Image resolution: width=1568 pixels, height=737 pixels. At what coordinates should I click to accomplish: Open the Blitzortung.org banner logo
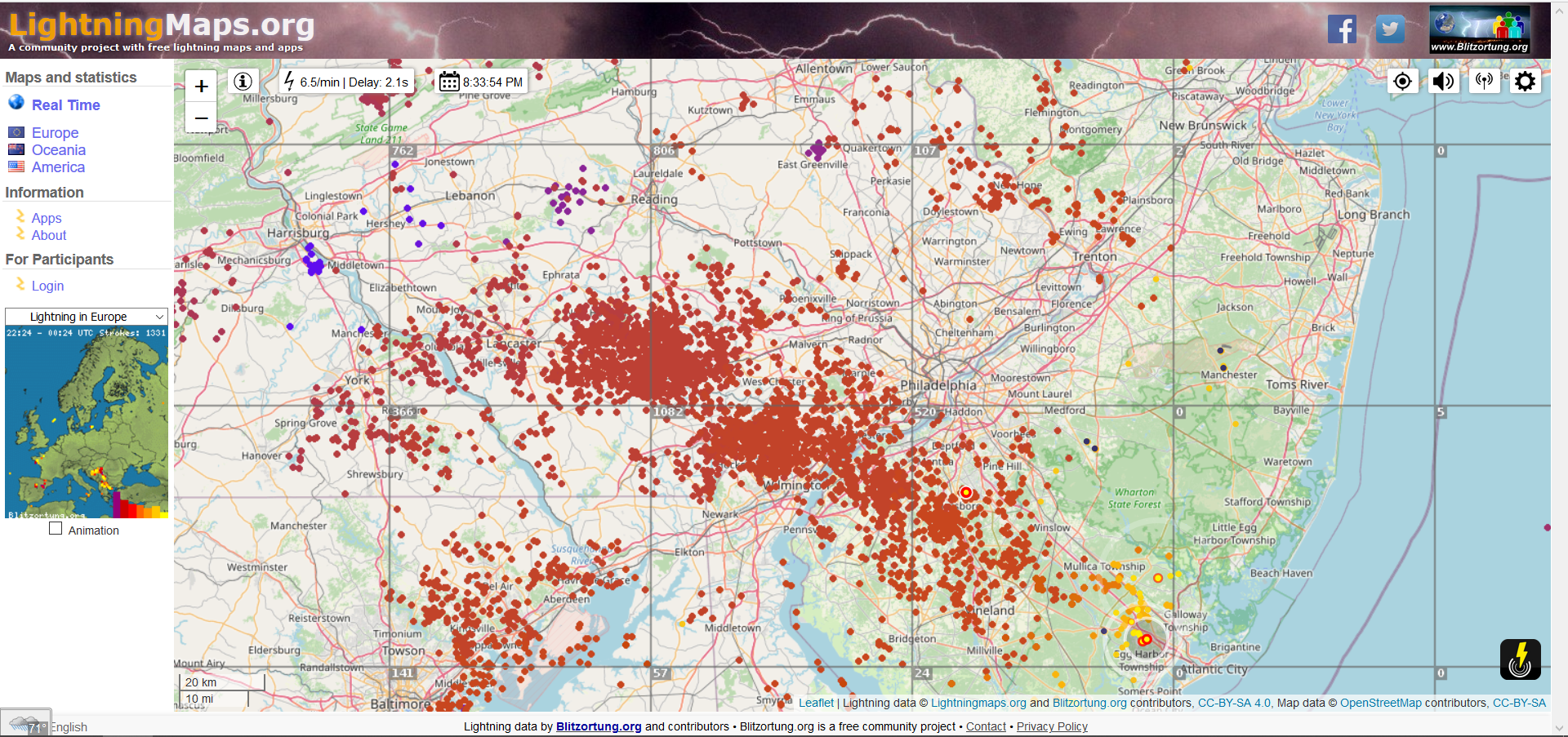(1479, 30)
